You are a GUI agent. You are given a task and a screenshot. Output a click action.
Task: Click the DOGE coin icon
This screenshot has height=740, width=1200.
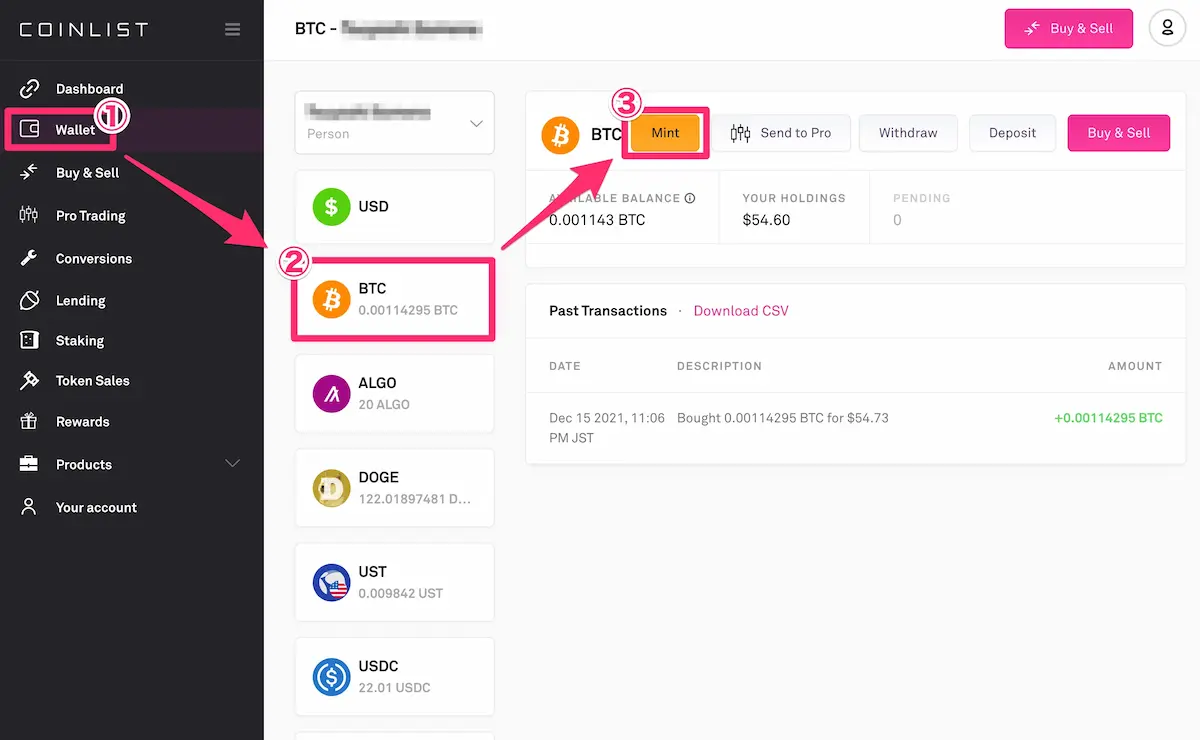pos(331,488)
